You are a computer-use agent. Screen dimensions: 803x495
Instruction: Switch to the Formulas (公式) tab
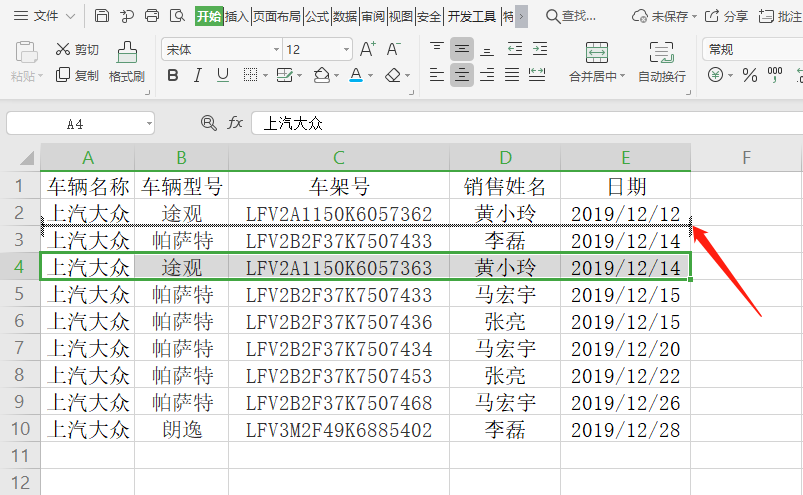(x=317, y=16)
